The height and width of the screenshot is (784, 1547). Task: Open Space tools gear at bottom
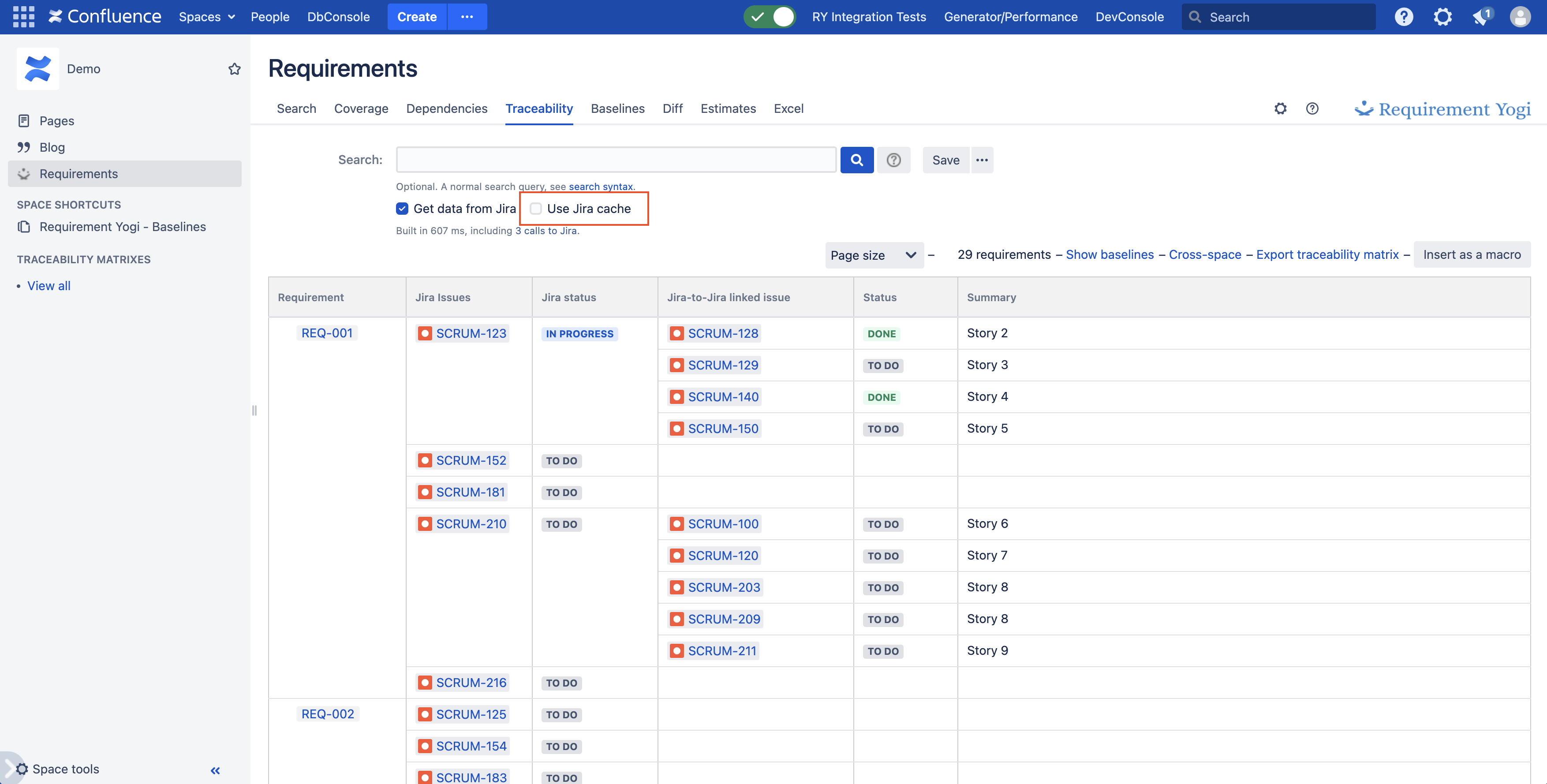[22, 769]
